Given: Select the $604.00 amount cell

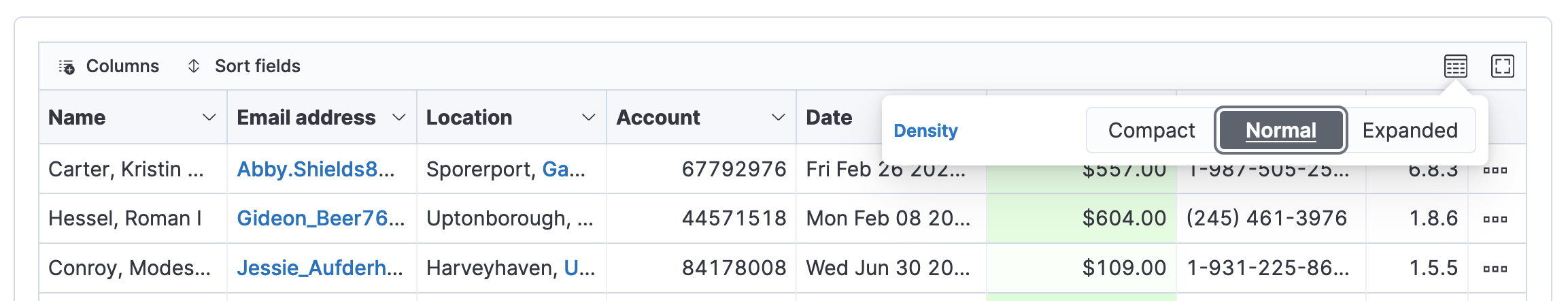Looking at the screenshot, I should pos(1082,219).
